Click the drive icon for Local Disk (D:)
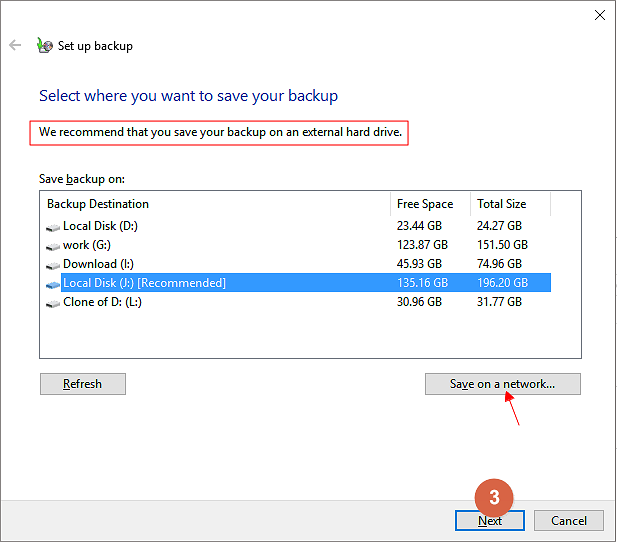This screenshot has height=542, width=617. tap(53, 226)
